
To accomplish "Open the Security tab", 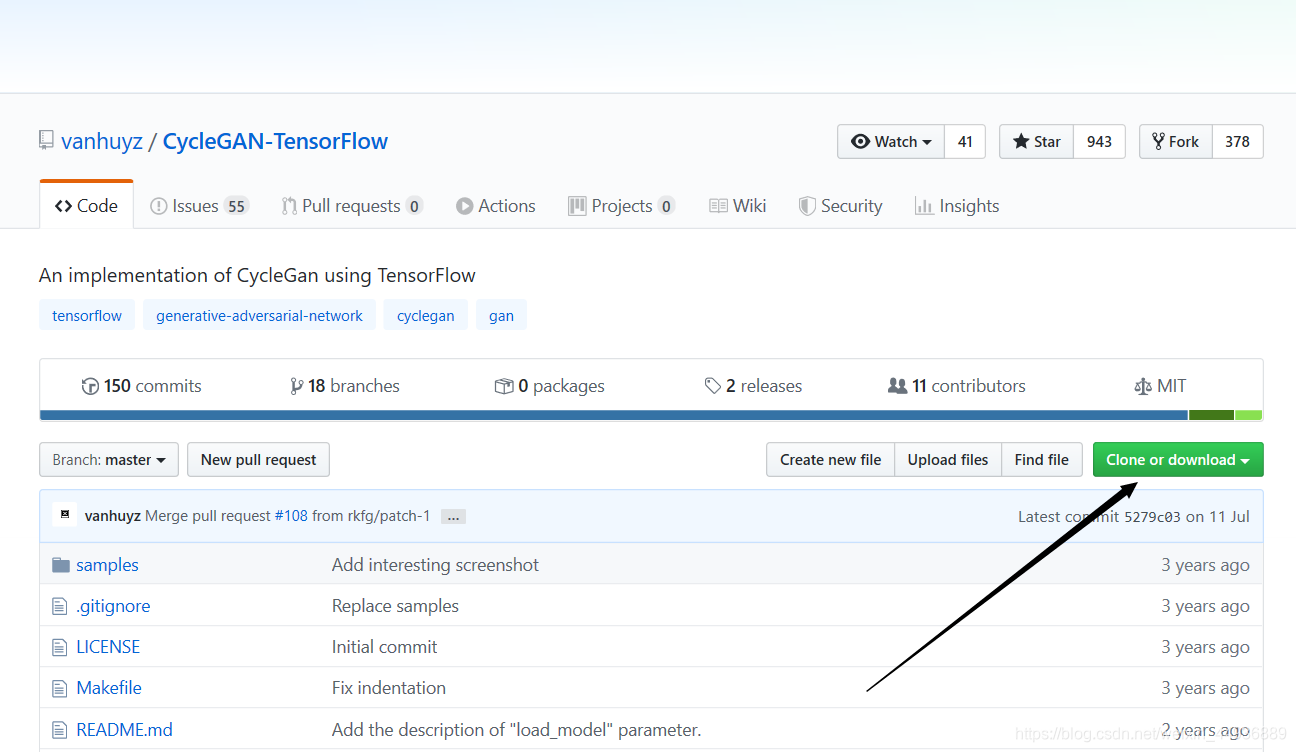I will point(841,206).
